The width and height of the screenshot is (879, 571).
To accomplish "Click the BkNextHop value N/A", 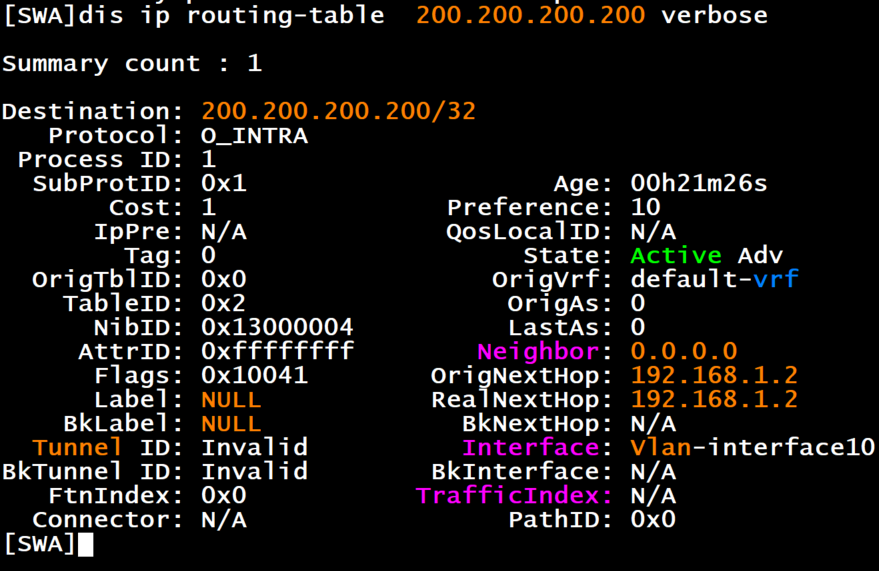I will (653, 424).
